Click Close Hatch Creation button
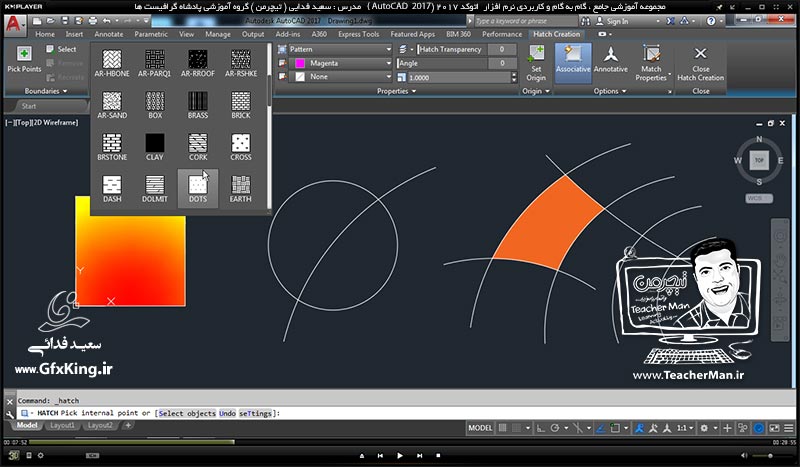 point(701,63)
